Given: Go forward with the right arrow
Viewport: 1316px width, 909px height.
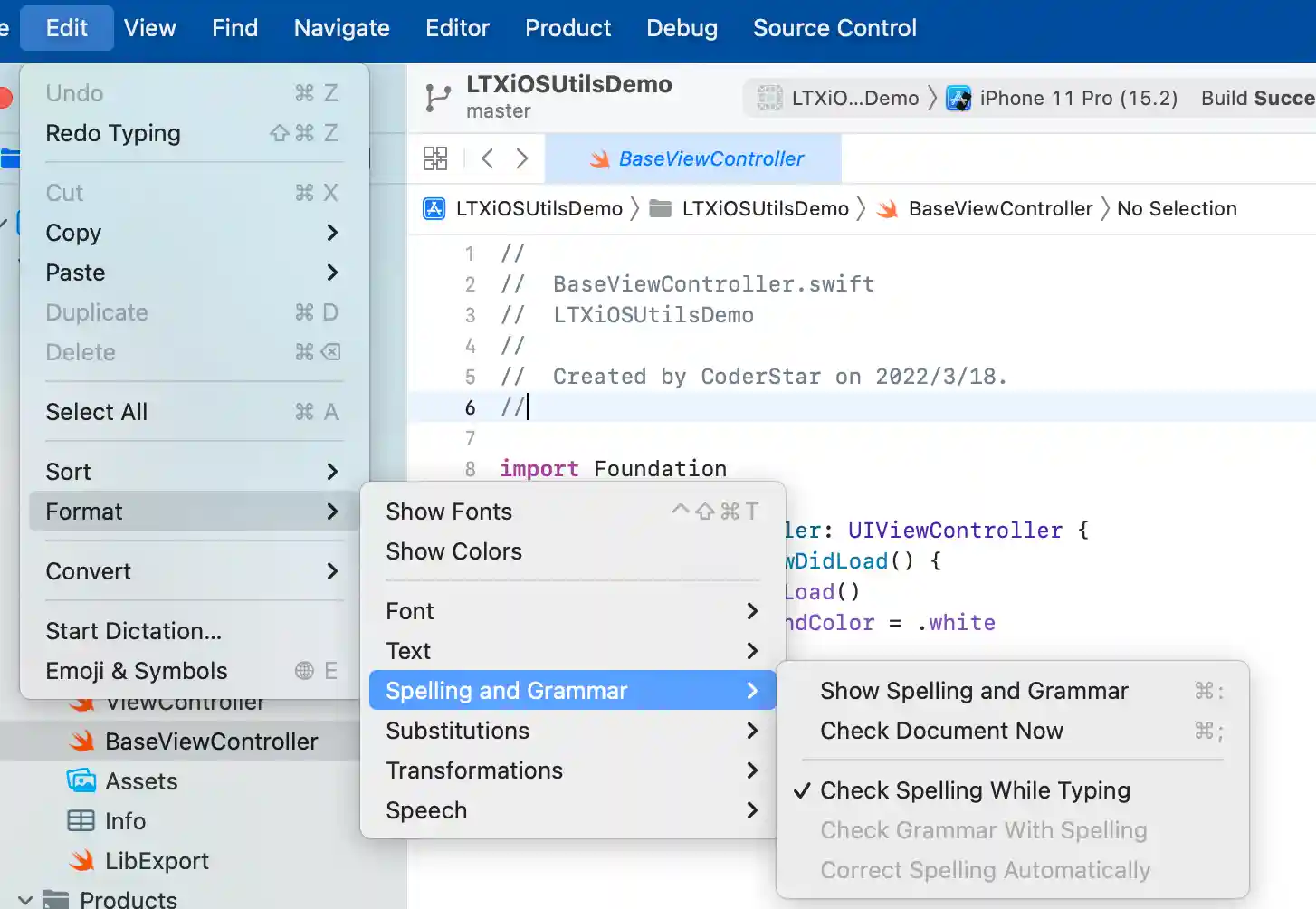Looking at the screenshot, I should 521,158.
